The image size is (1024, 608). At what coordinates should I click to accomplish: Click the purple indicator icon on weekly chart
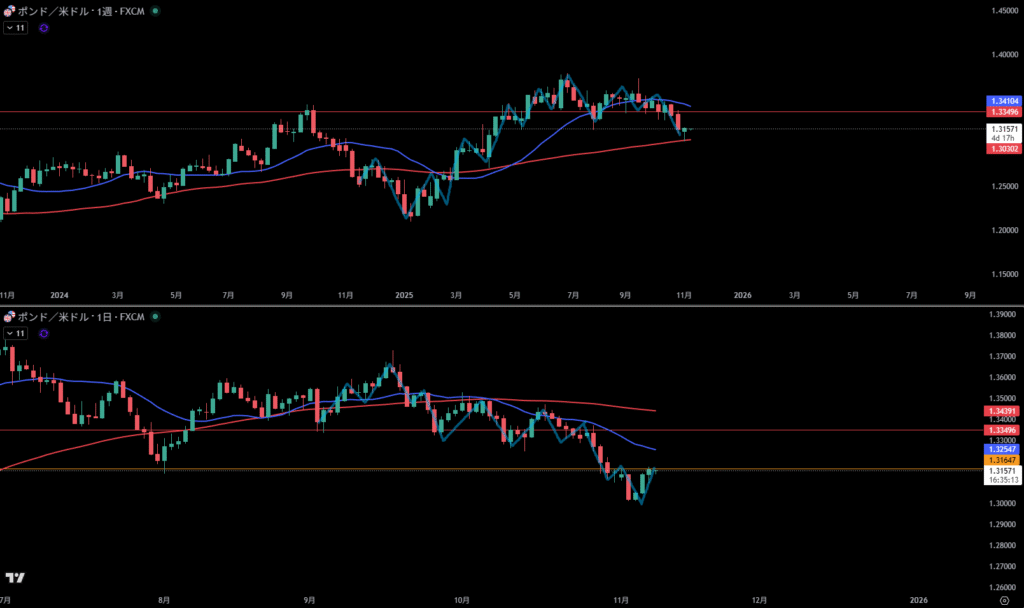click(x=44, y=28)
